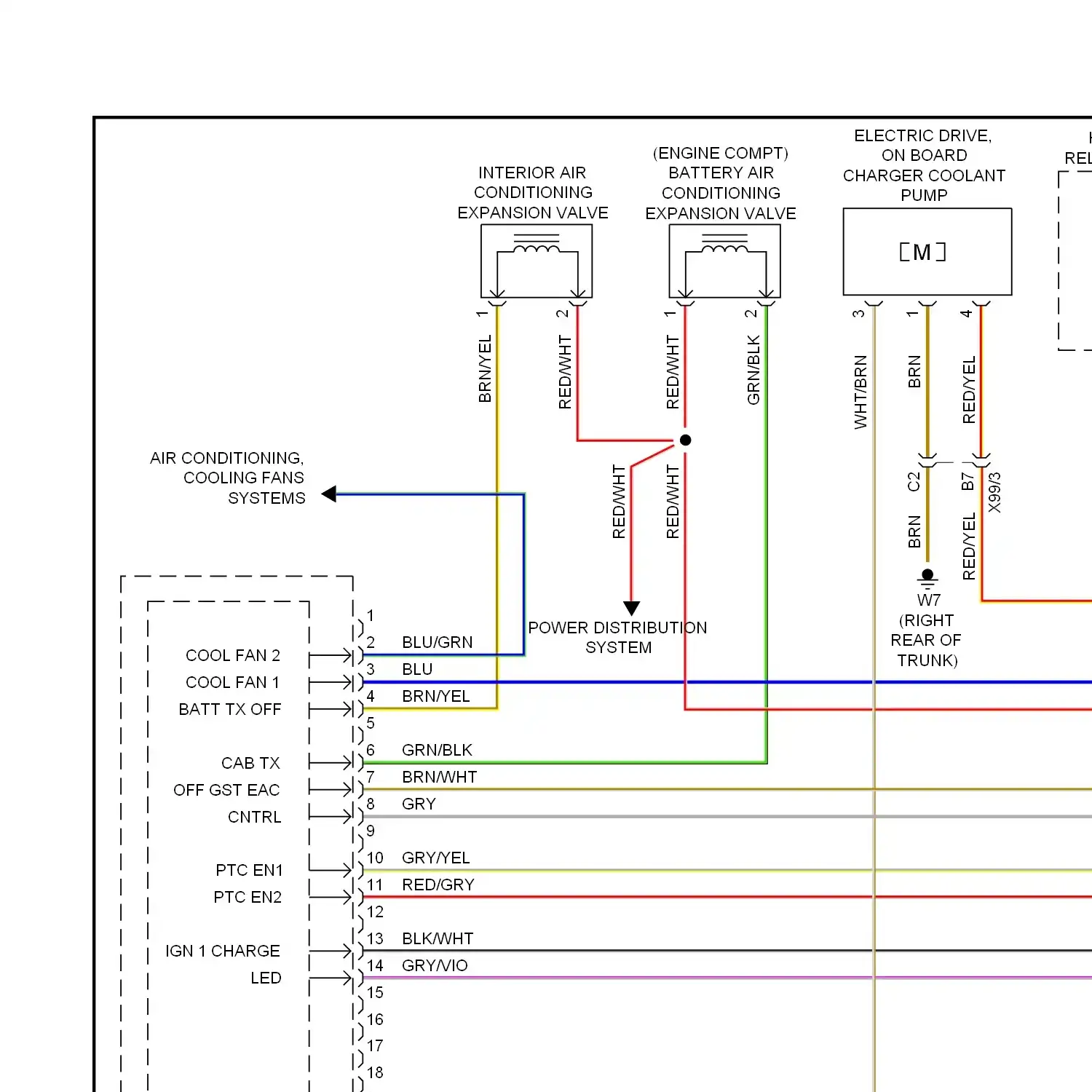Click the BATT TX OFF signal label
This screenshot has height=1092, width=1092.
tap(230, 710)
